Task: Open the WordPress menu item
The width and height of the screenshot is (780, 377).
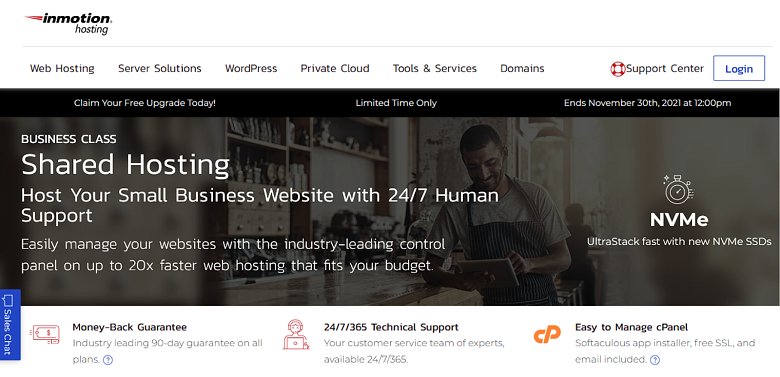Action: tap(251, 69)
